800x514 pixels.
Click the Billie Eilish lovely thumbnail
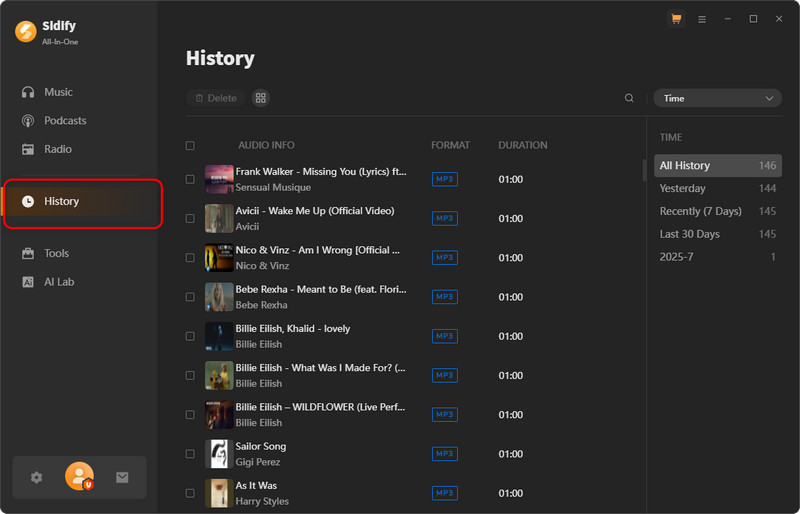coord(219,337)
